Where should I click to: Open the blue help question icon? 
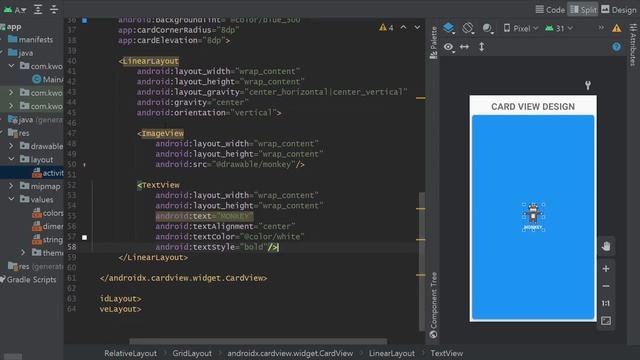(x=616, y=47)
